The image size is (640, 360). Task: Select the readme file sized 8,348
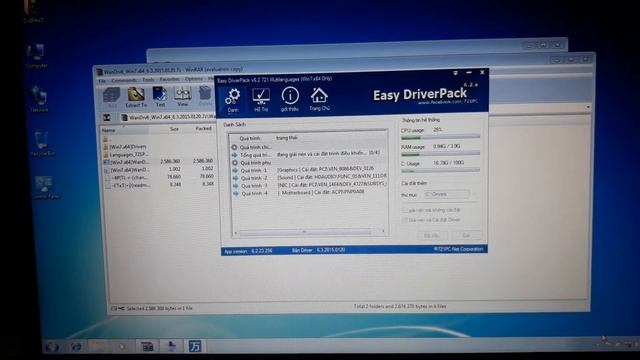[158, 185]
